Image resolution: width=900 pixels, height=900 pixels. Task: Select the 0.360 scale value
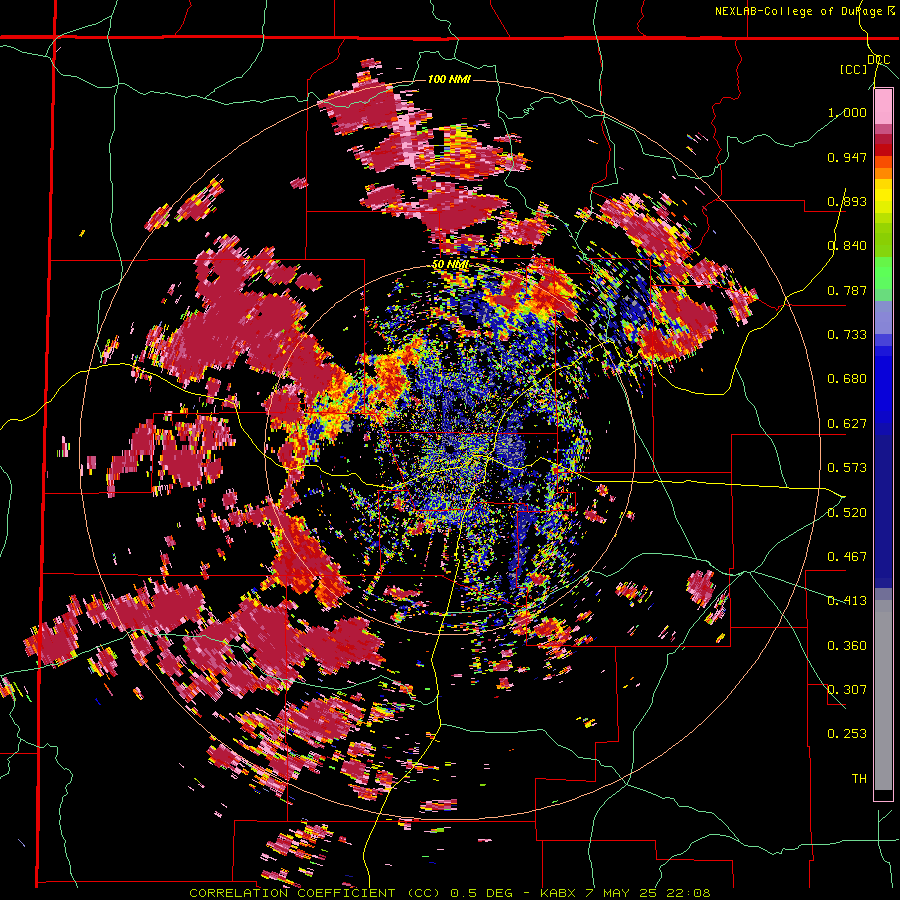[847, 646]
